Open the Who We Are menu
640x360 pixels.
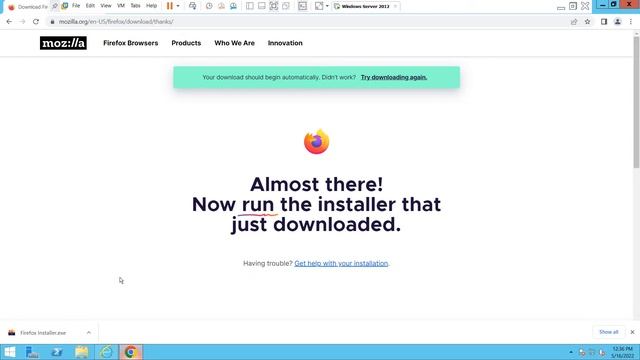(234, 43)
